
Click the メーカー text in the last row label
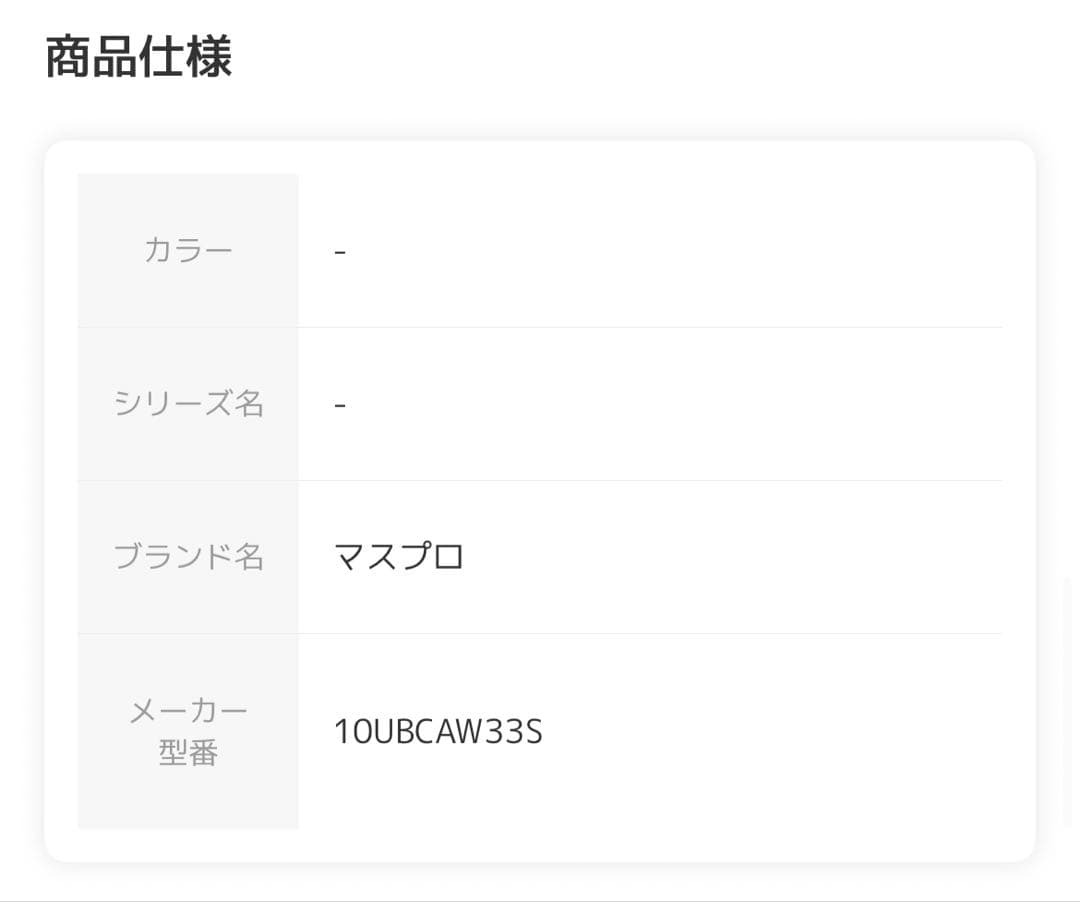click(188, 711)
